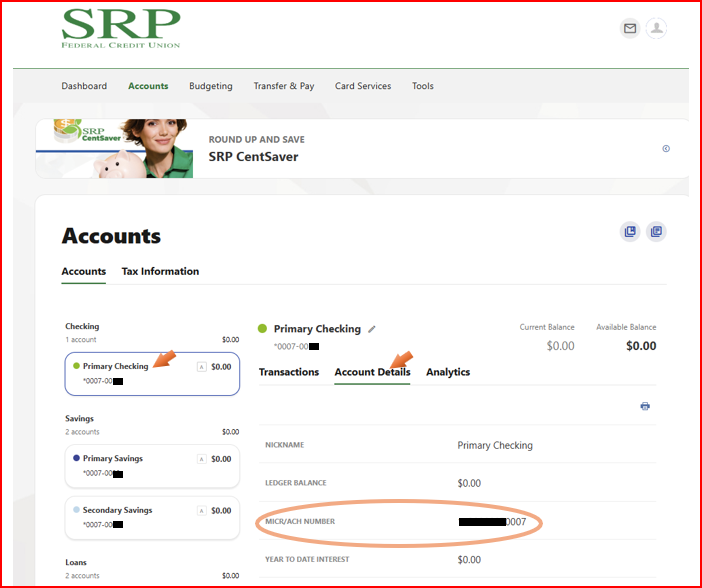Click the pencil icon to edit account nickname
702x588 pixels.
(x=372, y=329)
